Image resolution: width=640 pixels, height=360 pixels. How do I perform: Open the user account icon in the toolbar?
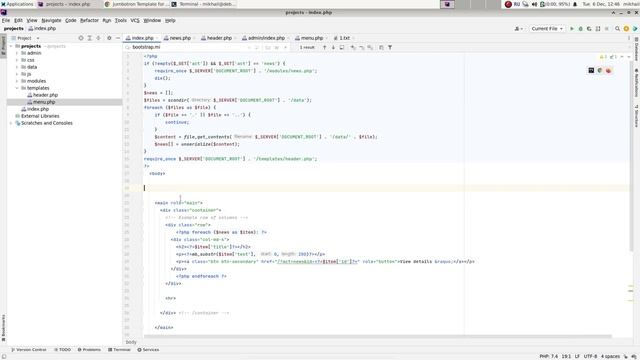click(x=518, y=29)
